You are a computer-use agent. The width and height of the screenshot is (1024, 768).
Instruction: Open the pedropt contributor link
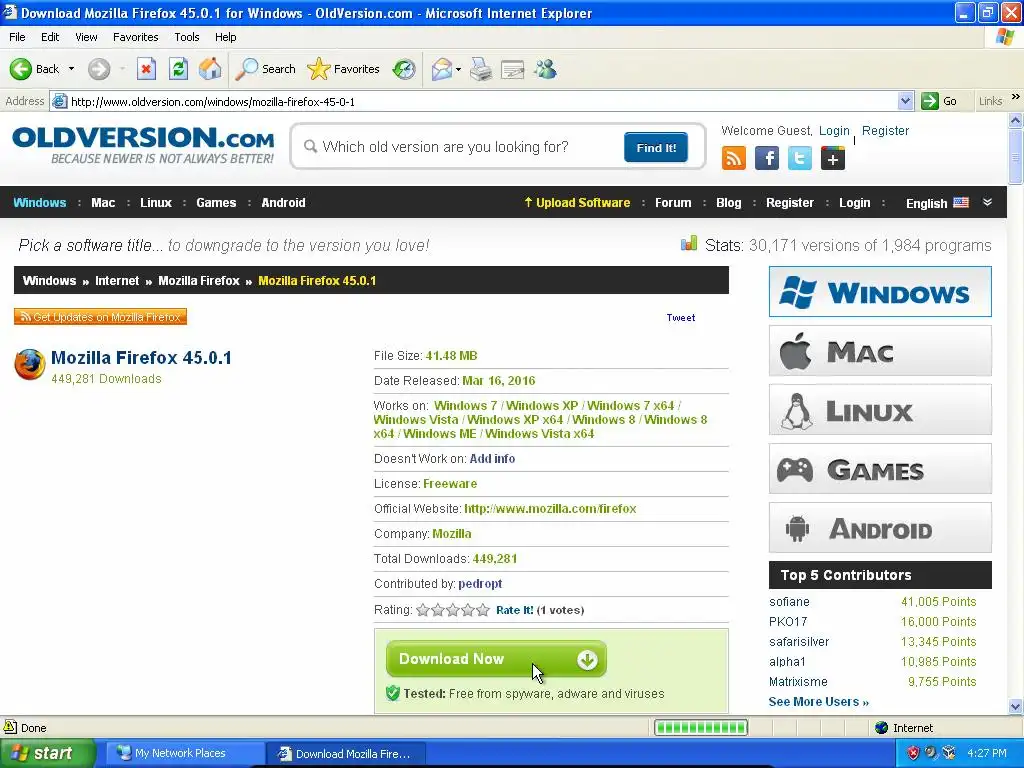(480, 584)
